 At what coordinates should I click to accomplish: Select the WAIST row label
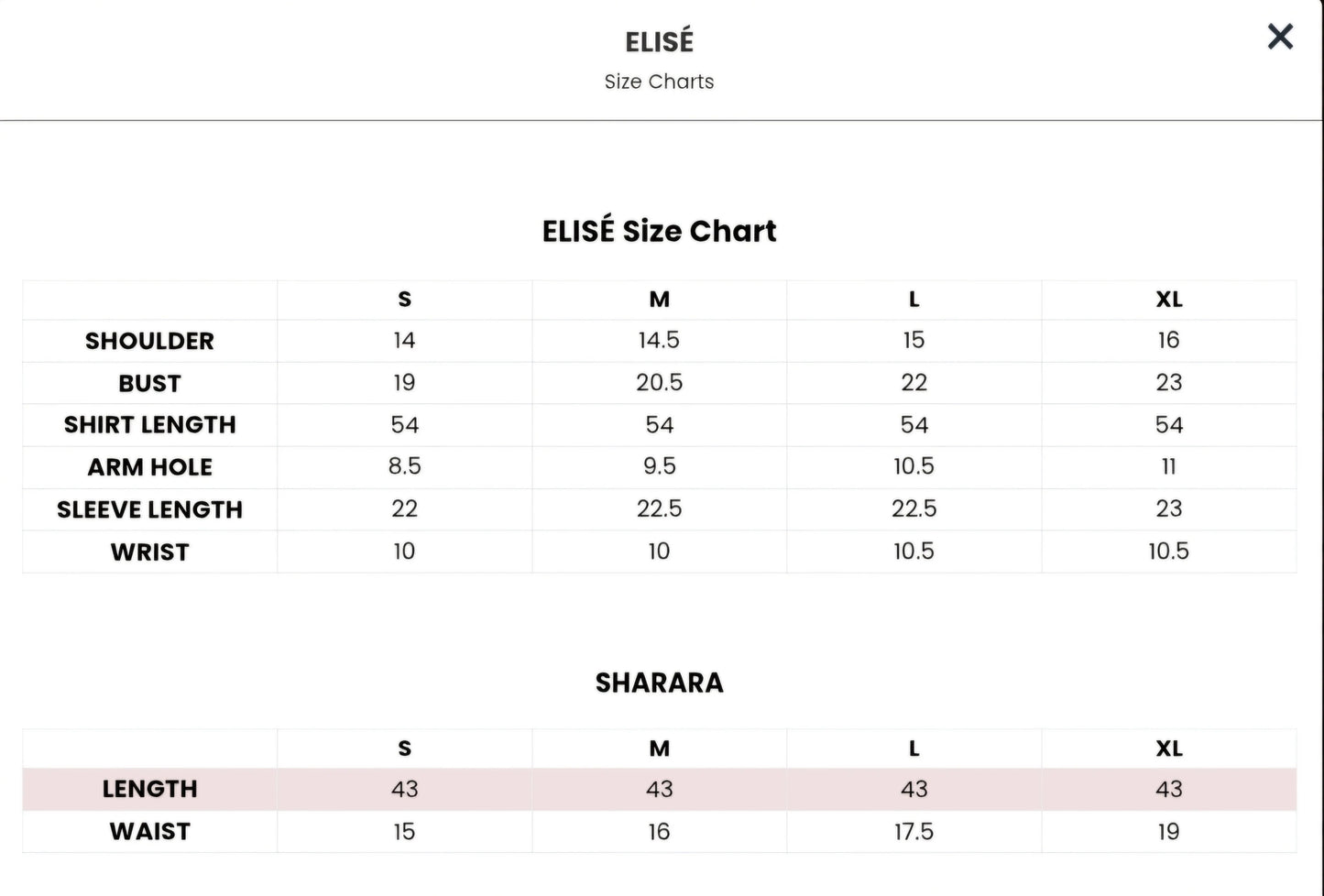click(149, 832)
